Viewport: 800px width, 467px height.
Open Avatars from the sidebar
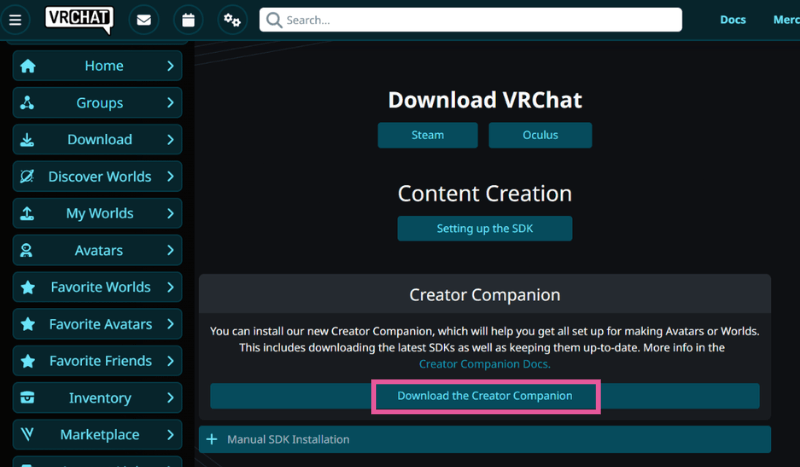(x=97, y=250)
